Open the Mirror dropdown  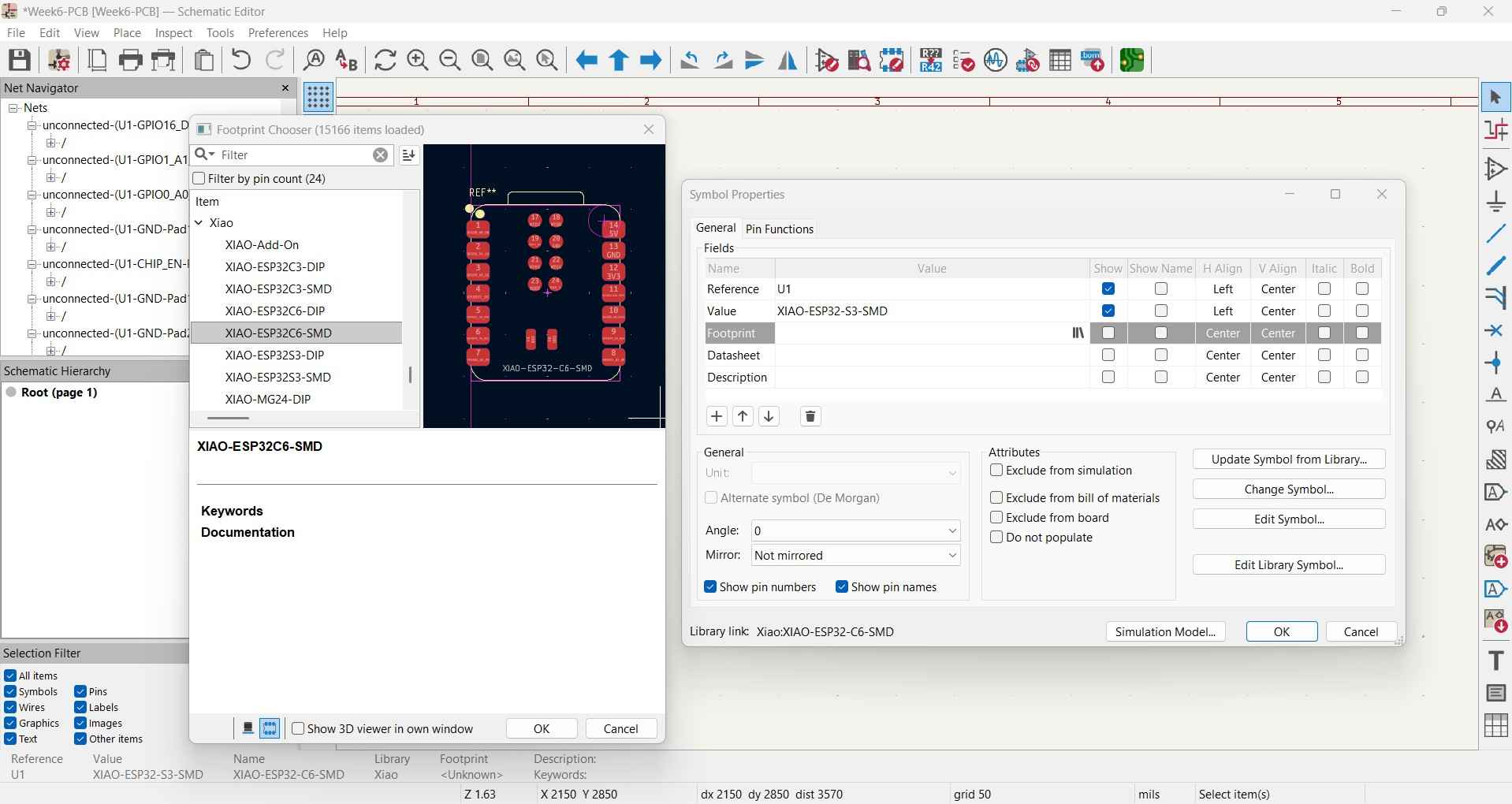[855, 556]
